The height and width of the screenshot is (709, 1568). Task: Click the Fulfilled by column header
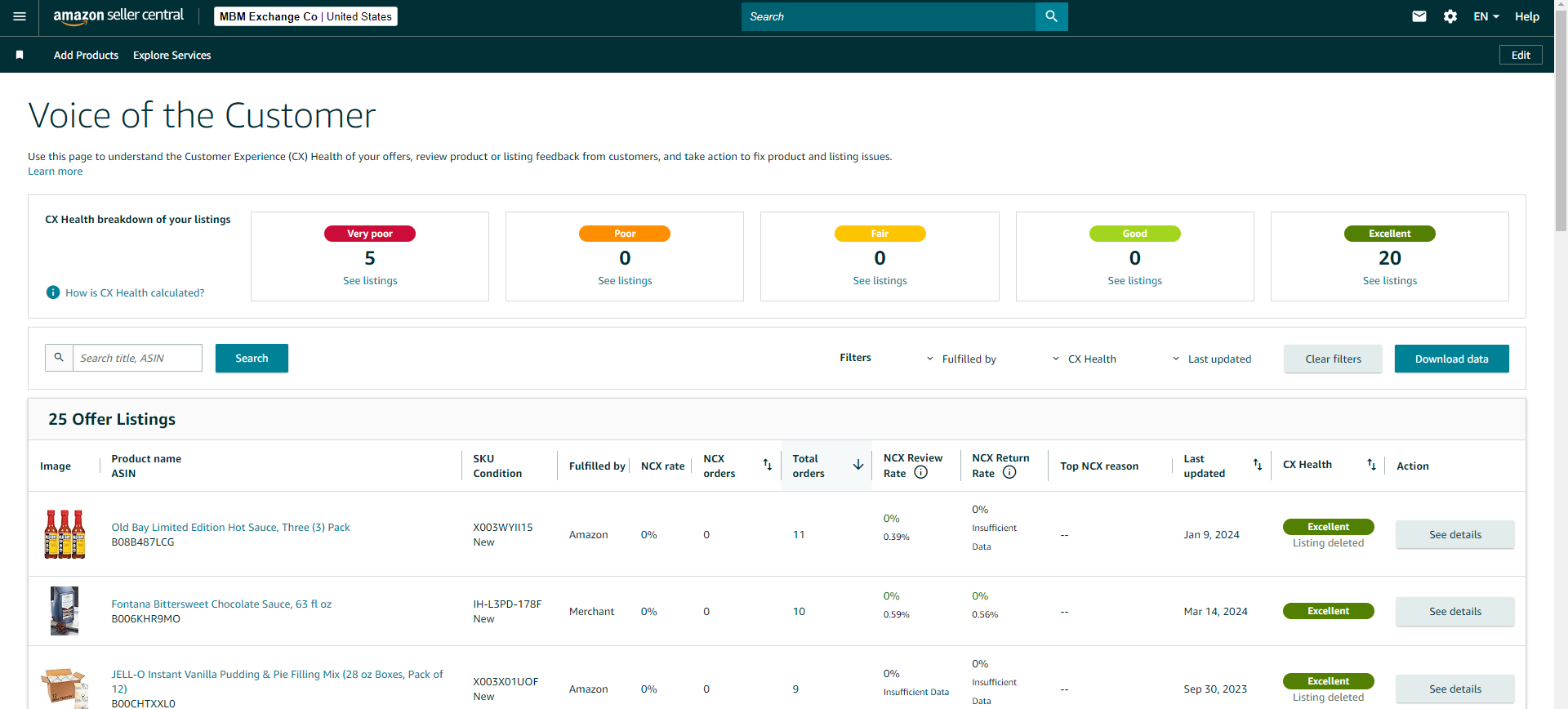coord(597,466)
